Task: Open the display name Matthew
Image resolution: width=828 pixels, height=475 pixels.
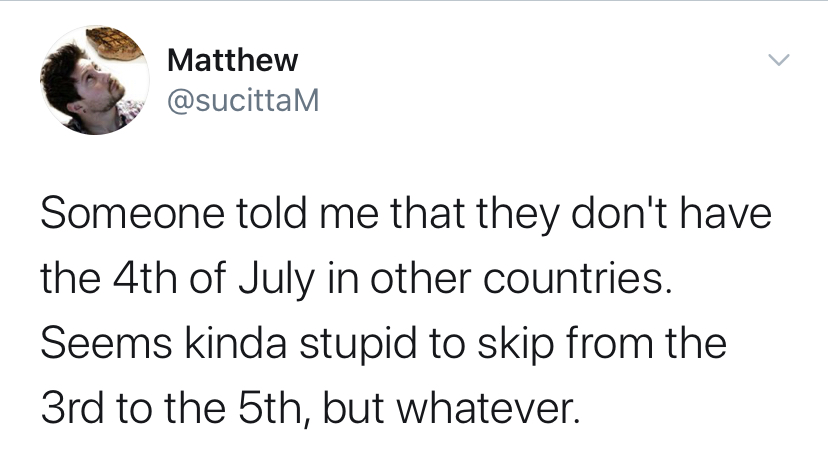Action: pyautogui.click(x=232, y=60)
